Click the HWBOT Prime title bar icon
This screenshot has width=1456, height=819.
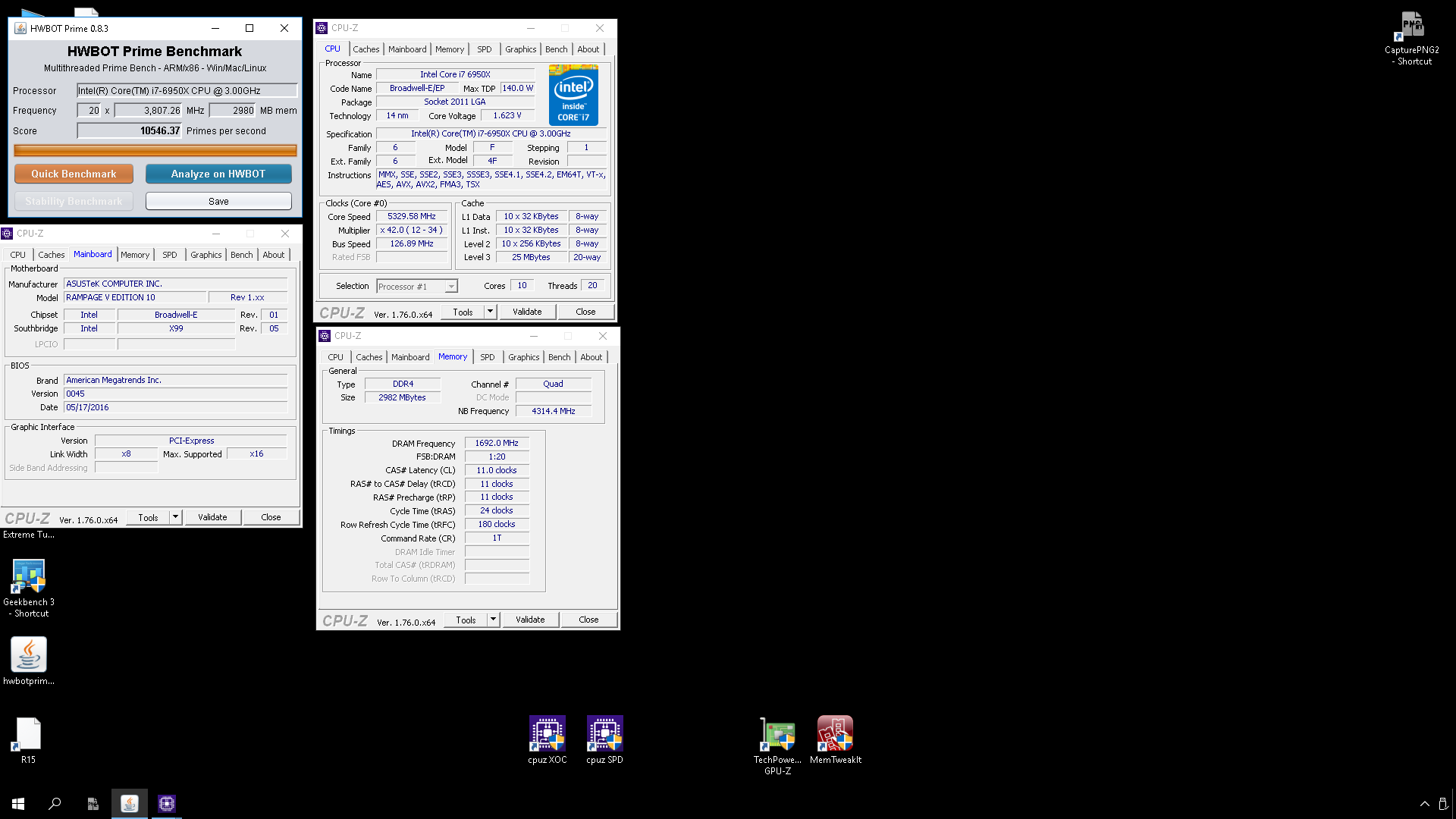tap(20, 28)
